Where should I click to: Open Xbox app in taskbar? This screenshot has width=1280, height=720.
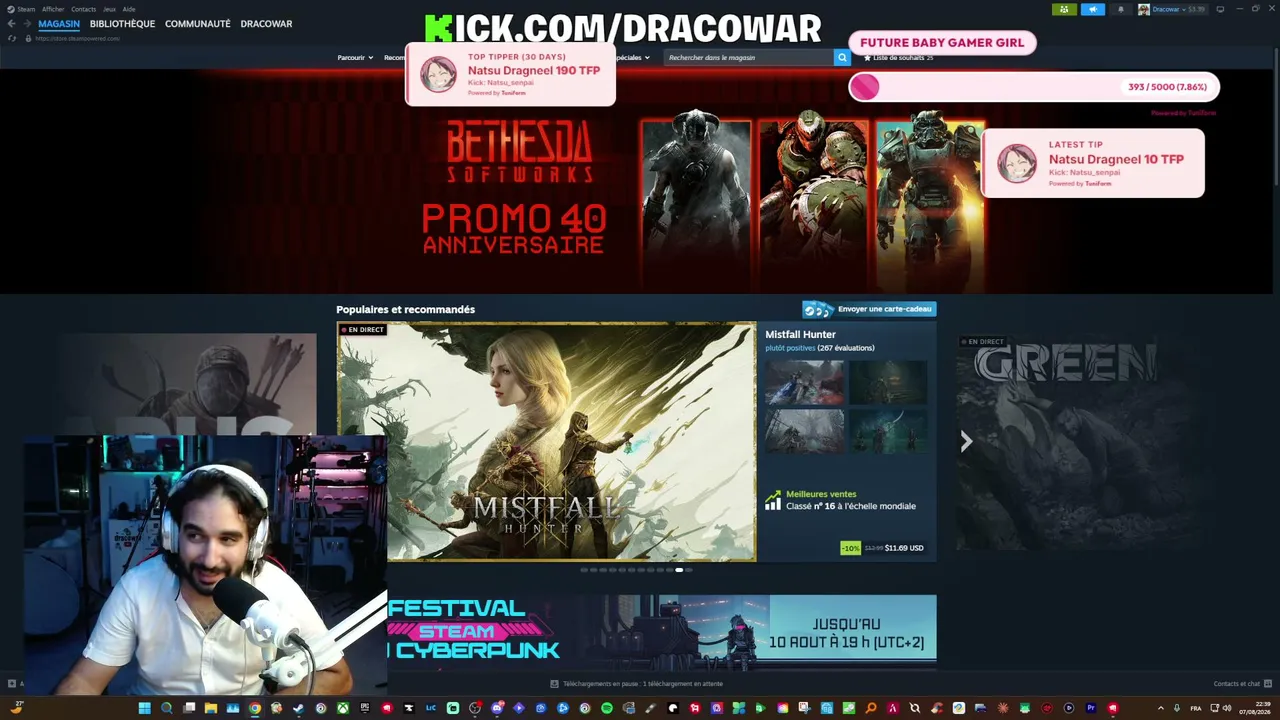[342, 708]
